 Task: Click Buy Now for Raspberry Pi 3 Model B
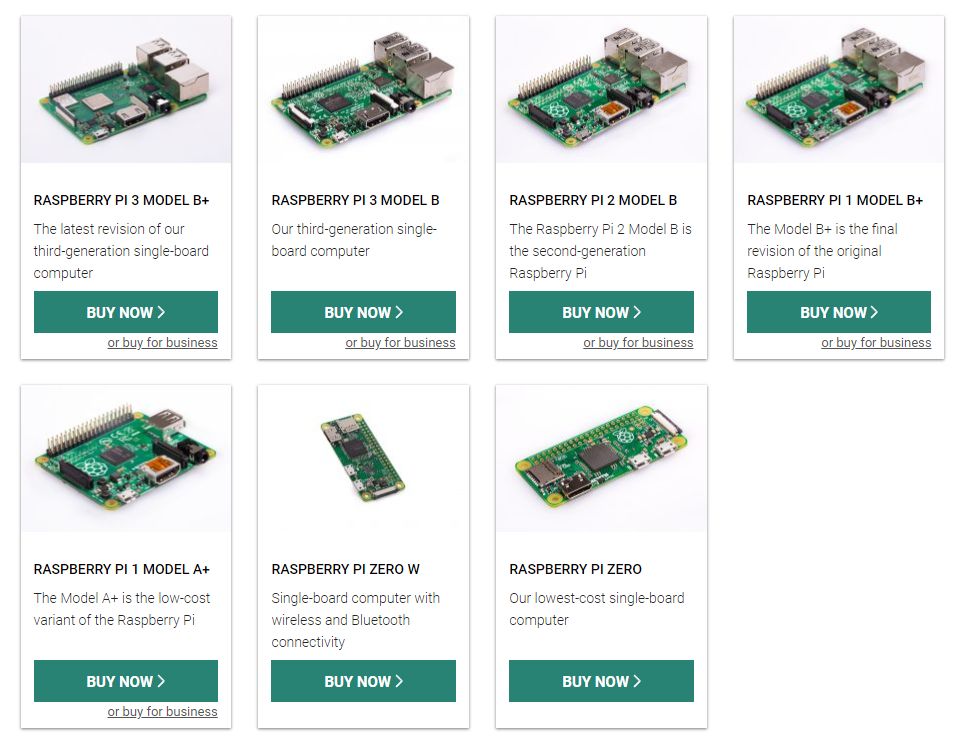(363, 312)
